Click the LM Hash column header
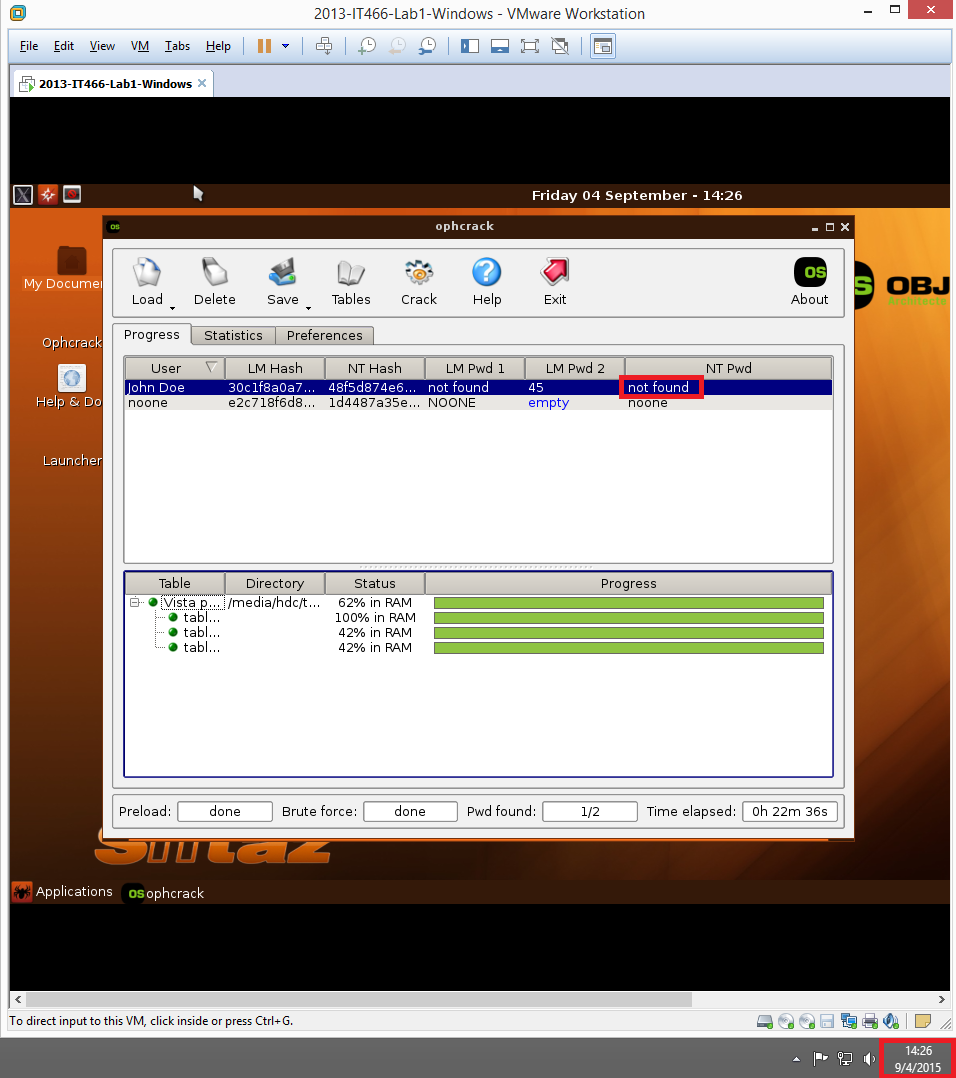This screenshot has width=956, height=1078. (x=275, y=368)
